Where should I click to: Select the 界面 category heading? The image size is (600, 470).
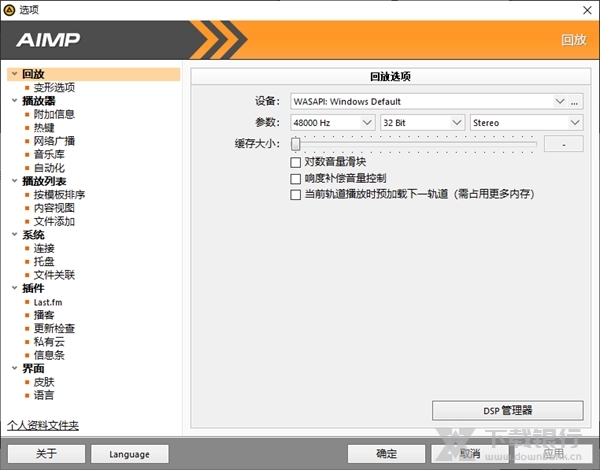click(x=33, y=369)
